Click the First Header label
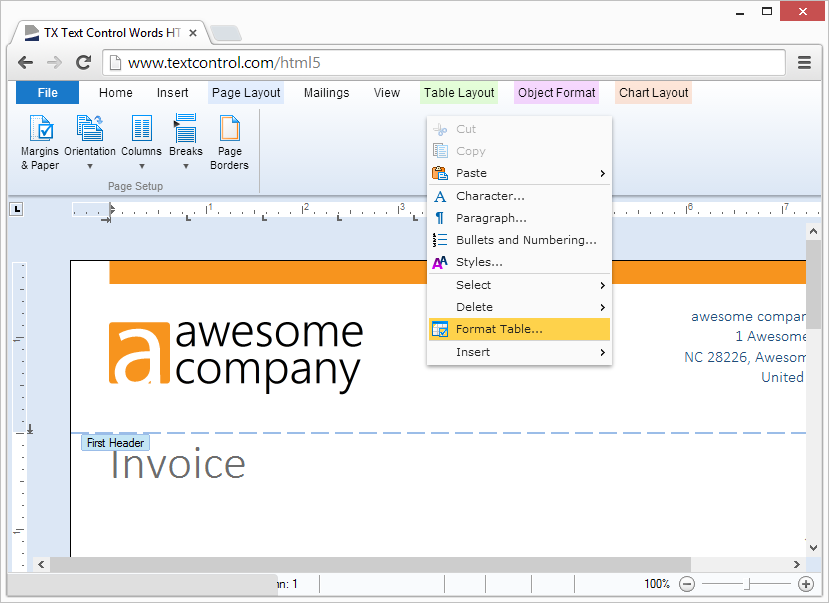This screenshot has height=603, width=829. 115,443
